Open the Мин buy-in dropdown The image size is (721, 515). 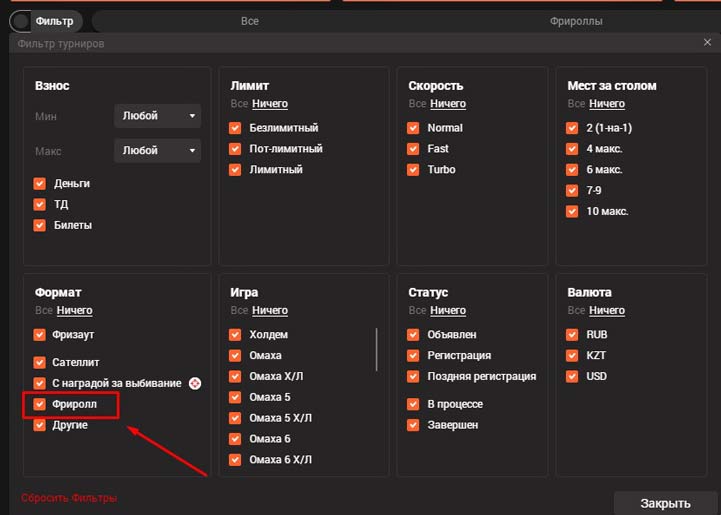(158, 116)
